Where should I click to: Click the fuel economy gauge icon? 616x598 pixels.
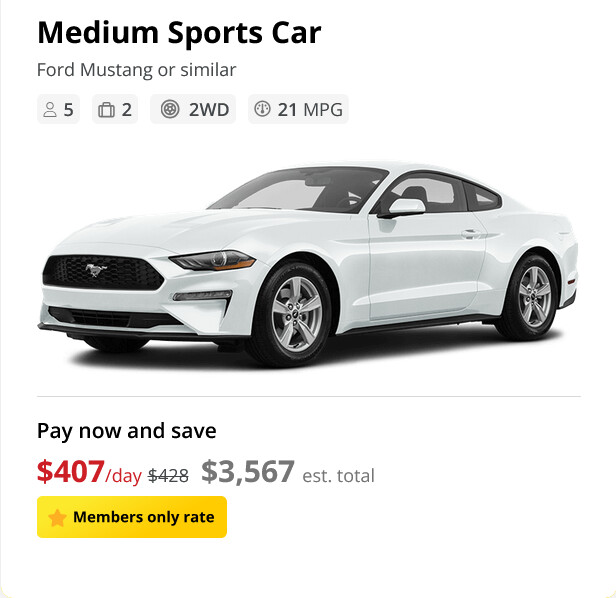click(x=262, y=110)
